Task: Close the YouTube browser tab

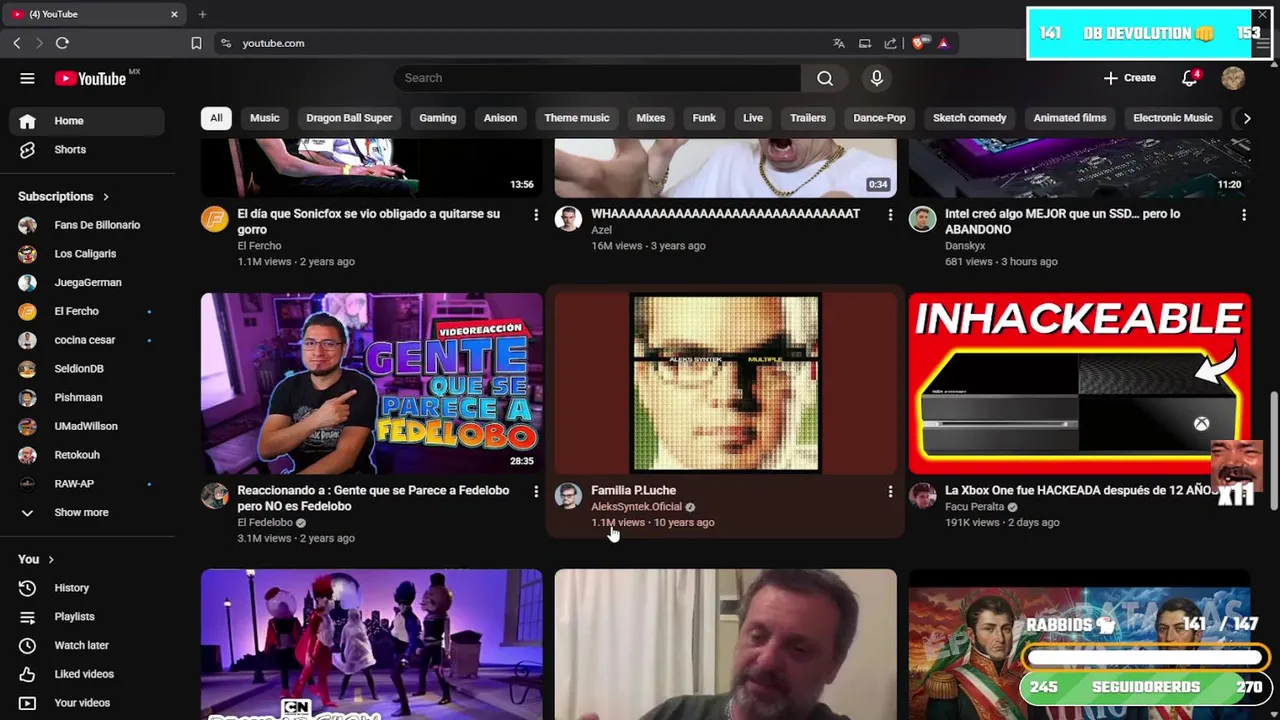Action: pos(174,14)
